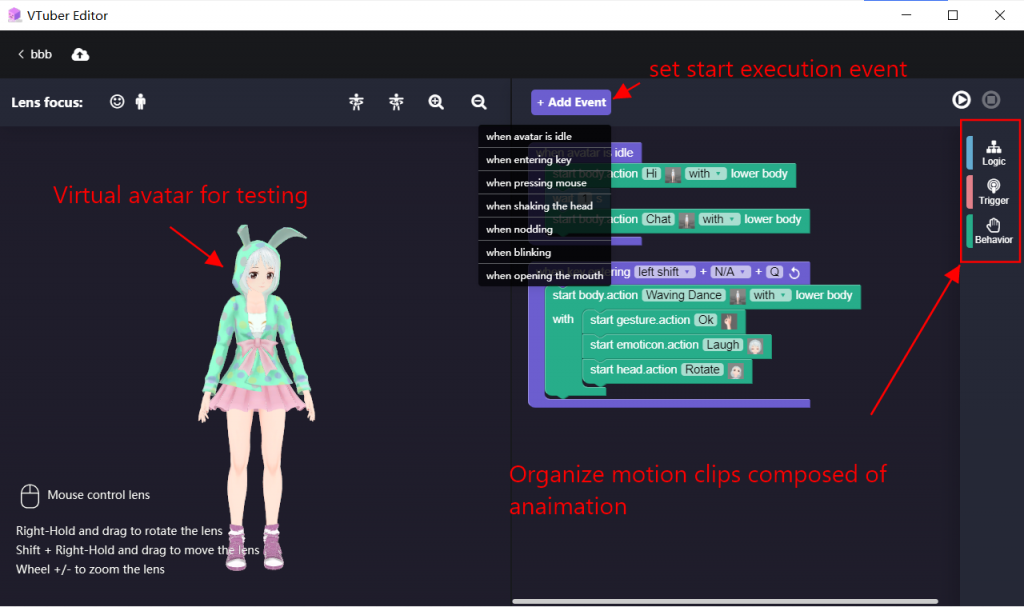
Task: Click the Chat action thumbnail icon
Action: (x=686, y=220)
